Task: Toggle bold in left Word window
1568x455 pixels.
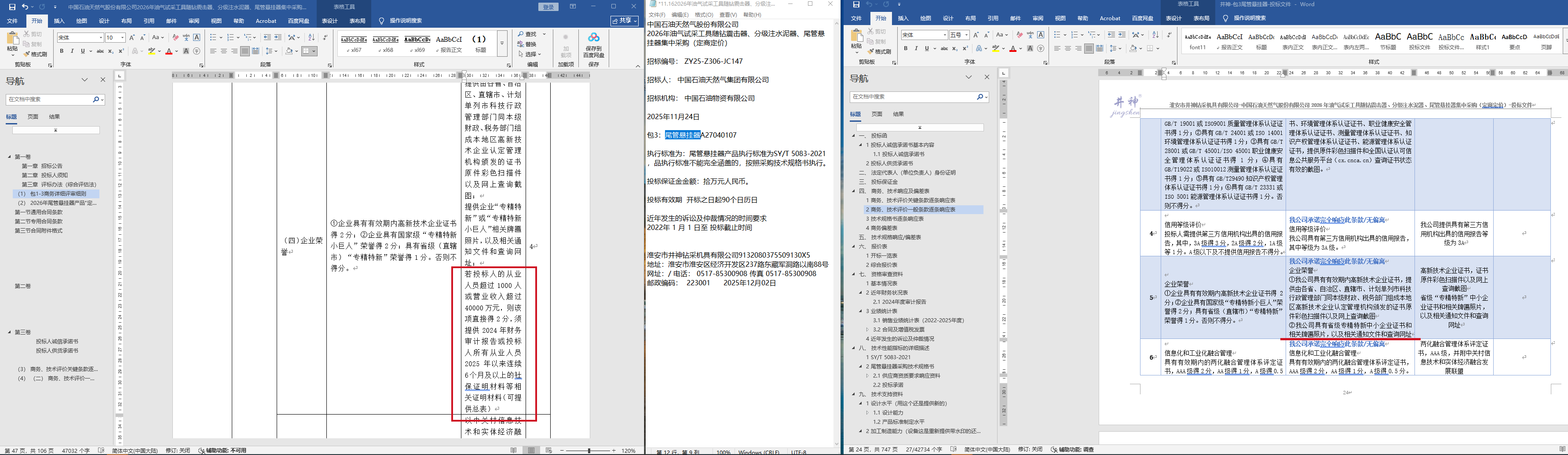Action: [62, 51]
